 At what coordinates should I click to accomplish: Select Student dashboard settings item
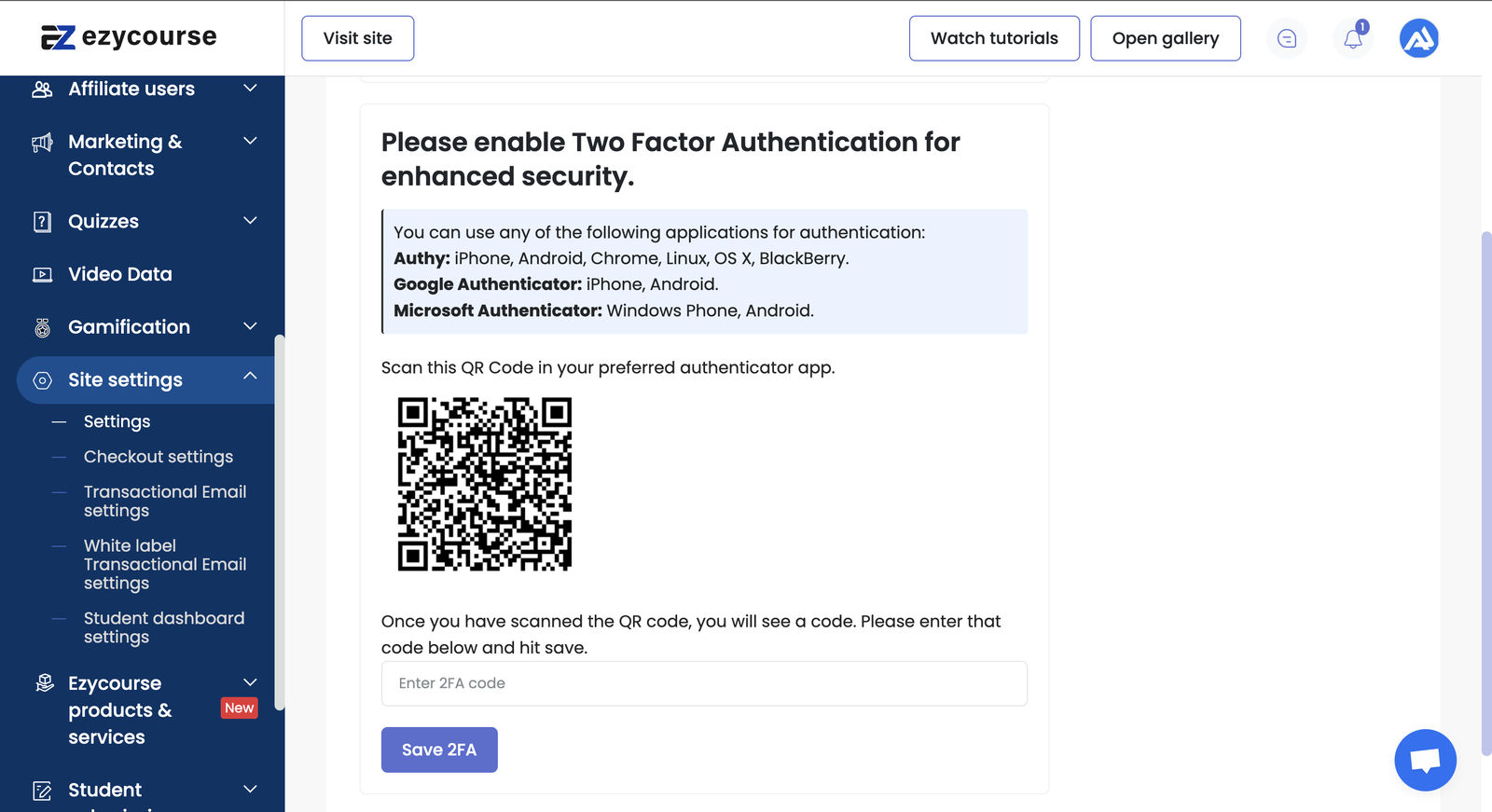pyautogui.click(x=164, y=627)
